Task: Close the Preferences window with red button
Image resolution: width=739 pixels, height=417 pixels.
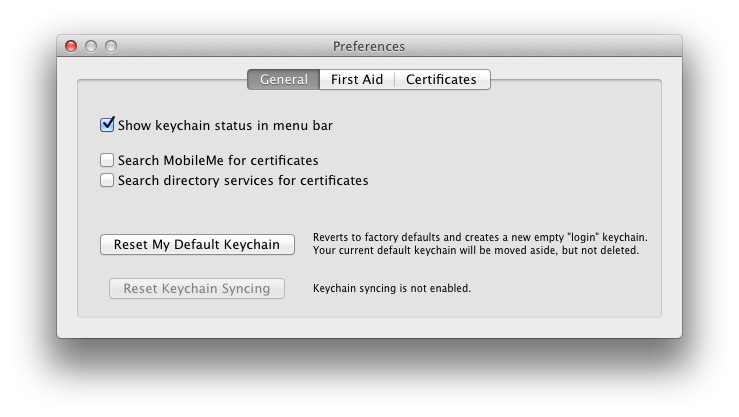Action: pos(71,46)
